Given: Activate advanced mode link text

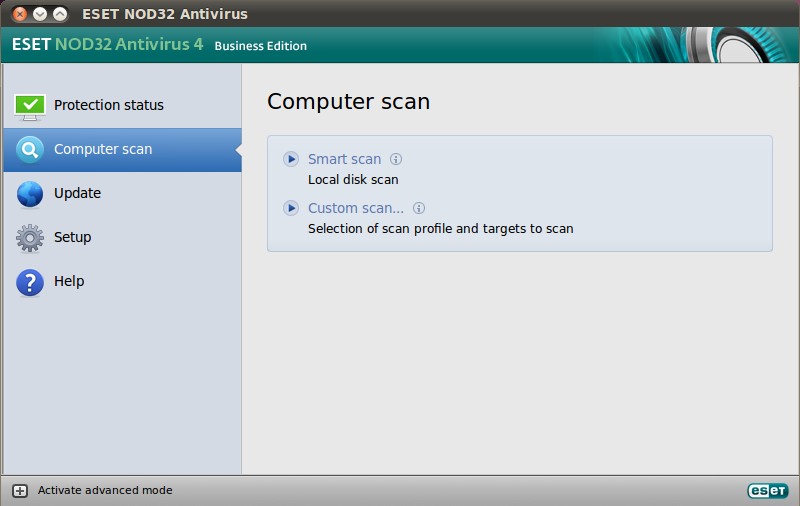Looking at the screenshot, I should tap(105, 490).
